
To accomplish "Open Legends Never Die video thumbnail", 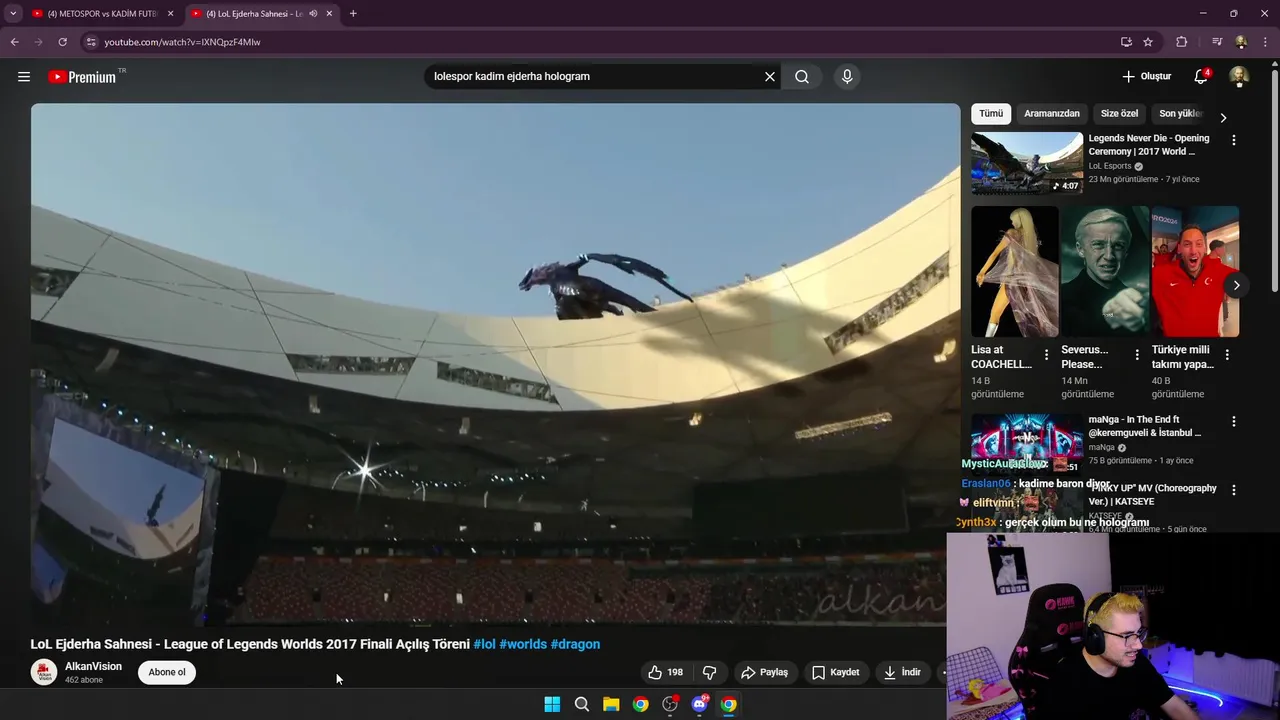I will point(1027,163).
